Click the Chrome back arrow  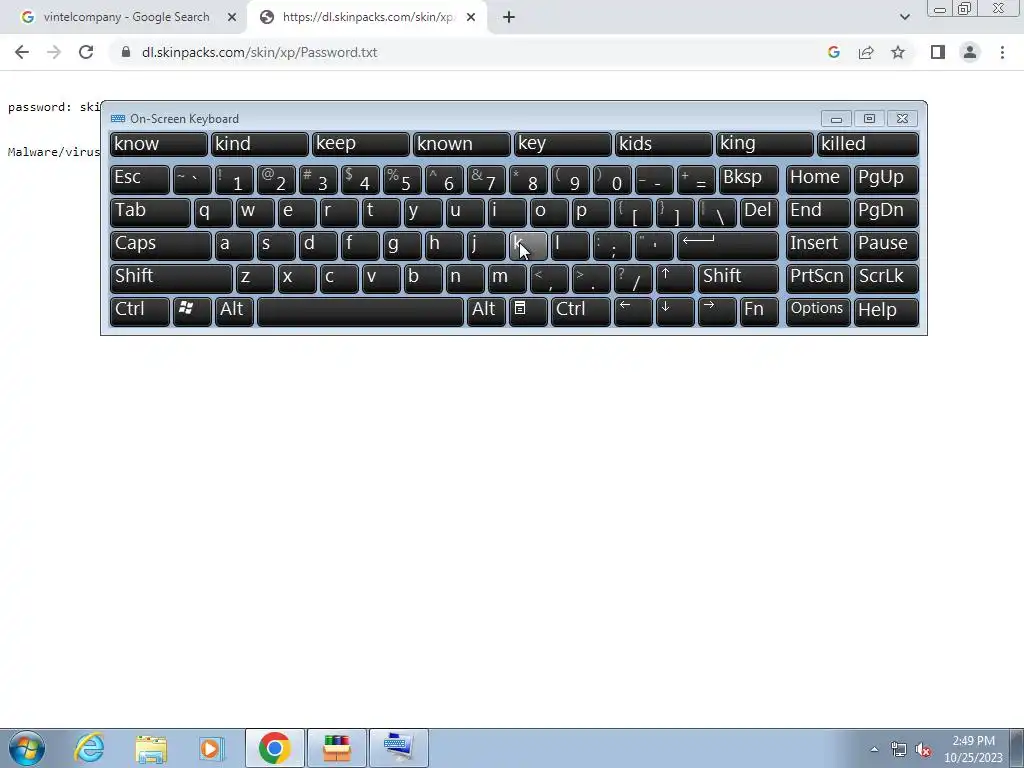point(22,52)
